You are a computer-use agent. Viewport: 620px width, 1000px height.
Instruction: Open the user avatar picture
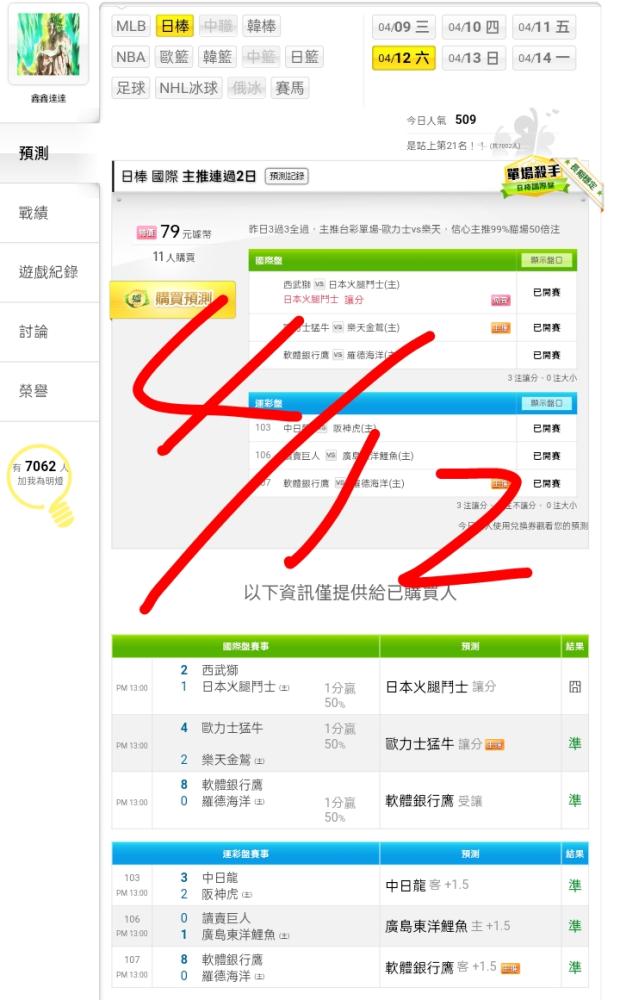pyautogui.click(x=48, y=45)
